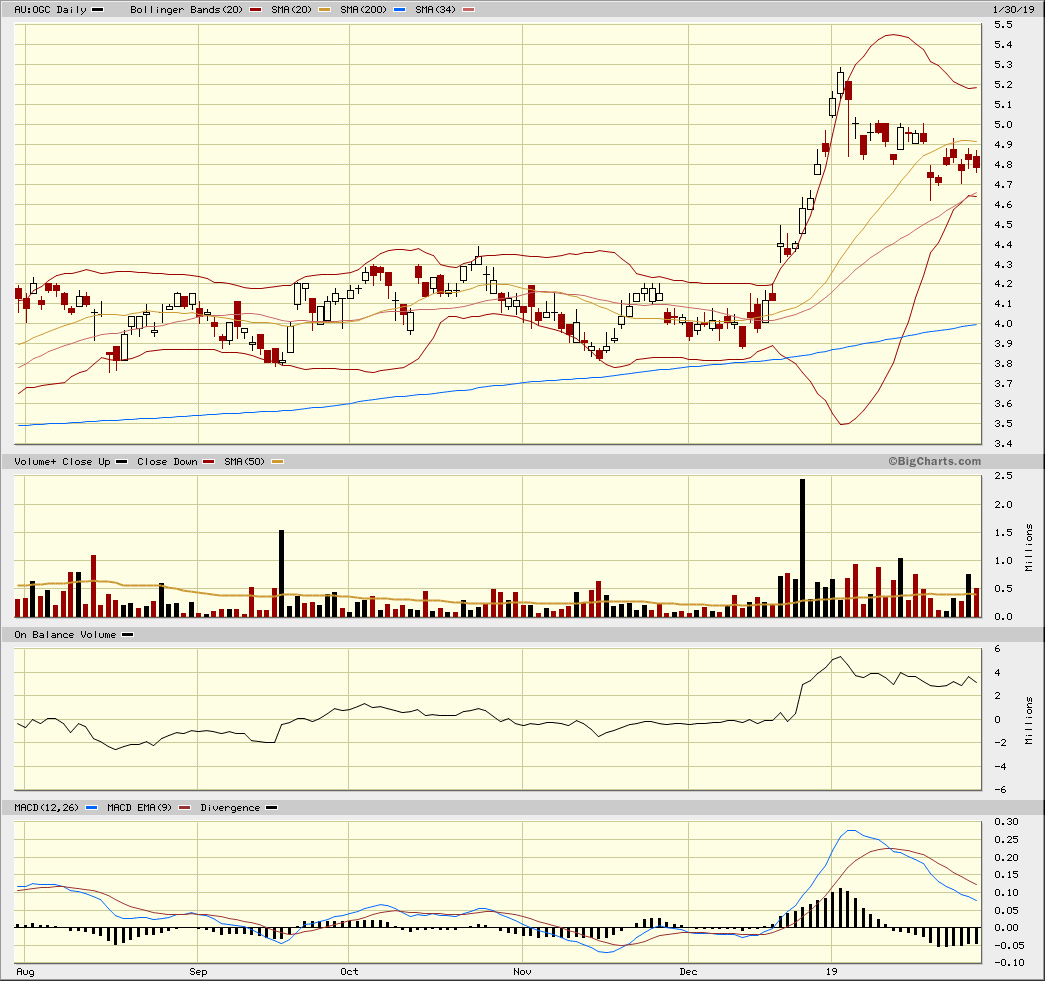Click the 4.0 price axis value
The width and height of the screenshot is (1045, 981).
click(1003, 324)
